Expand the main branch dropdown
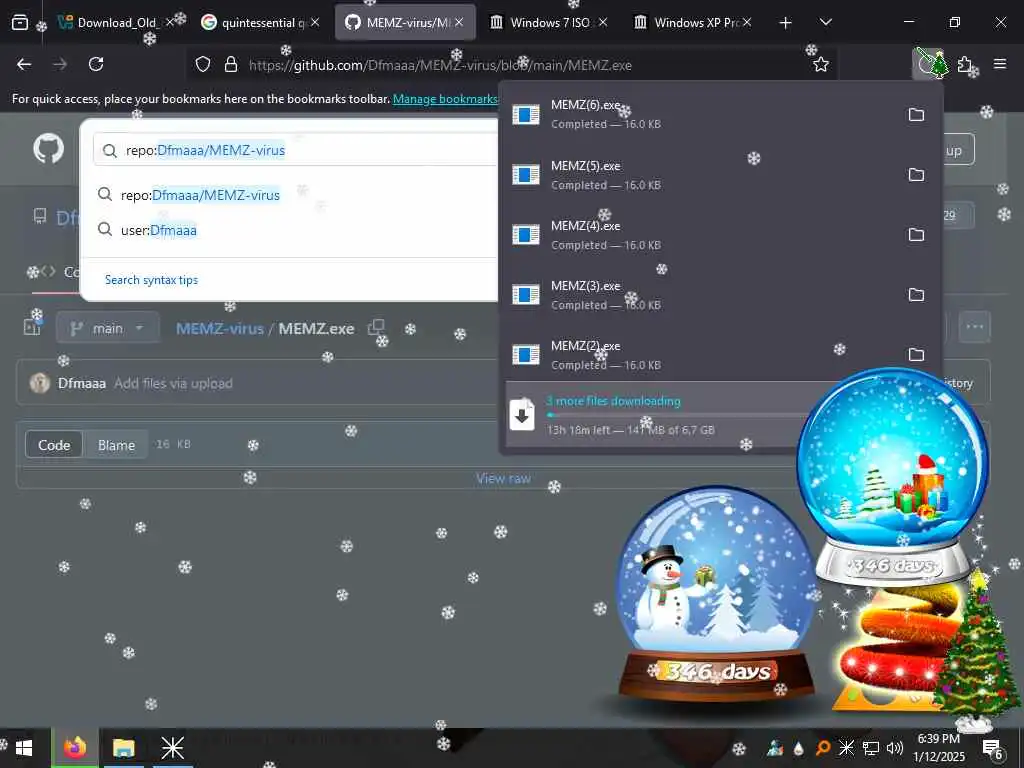 tap(108, 328)
